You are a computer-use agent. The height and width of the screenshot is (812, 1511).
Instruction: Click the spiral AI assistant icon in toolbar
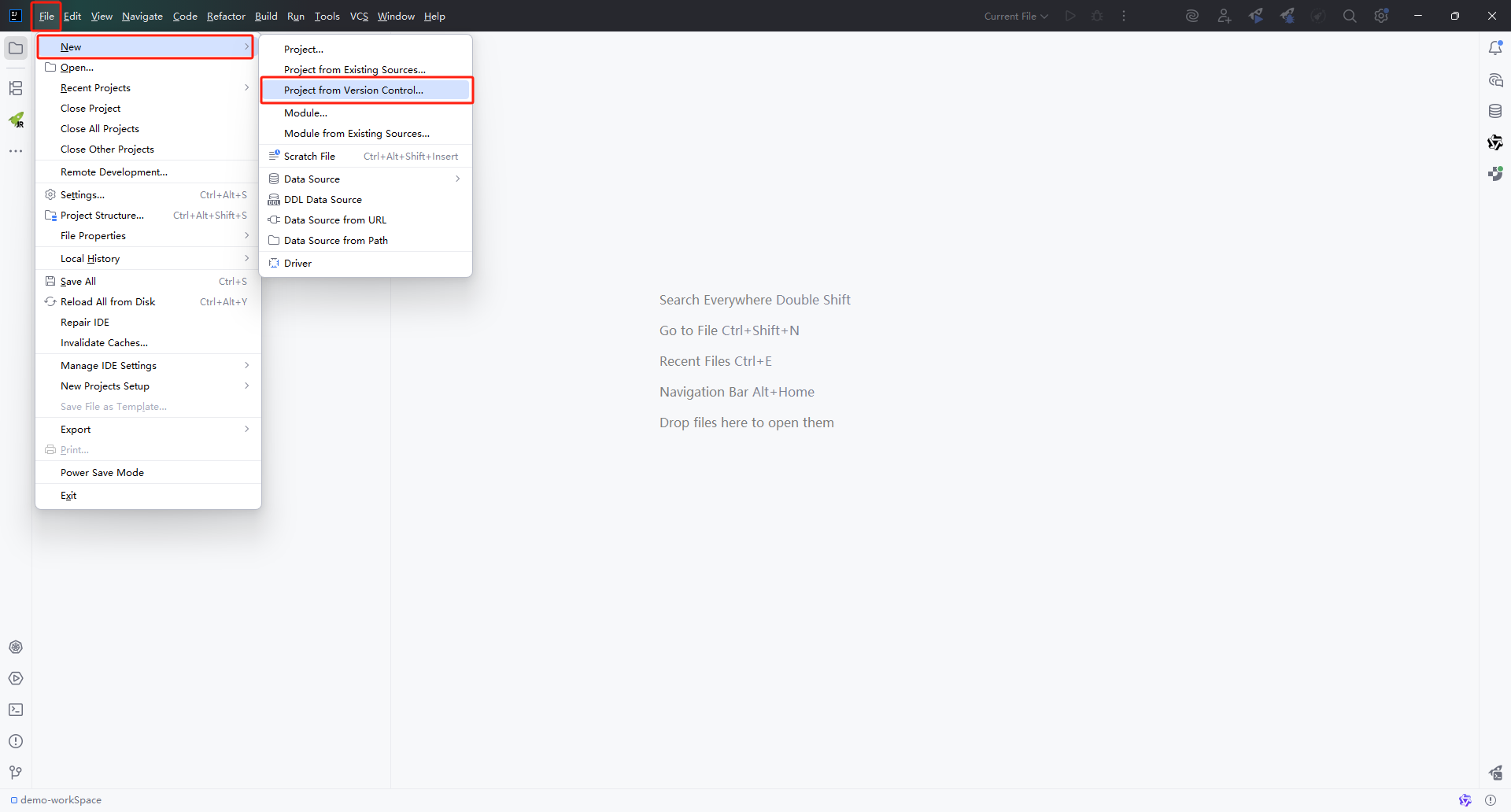1192,16
